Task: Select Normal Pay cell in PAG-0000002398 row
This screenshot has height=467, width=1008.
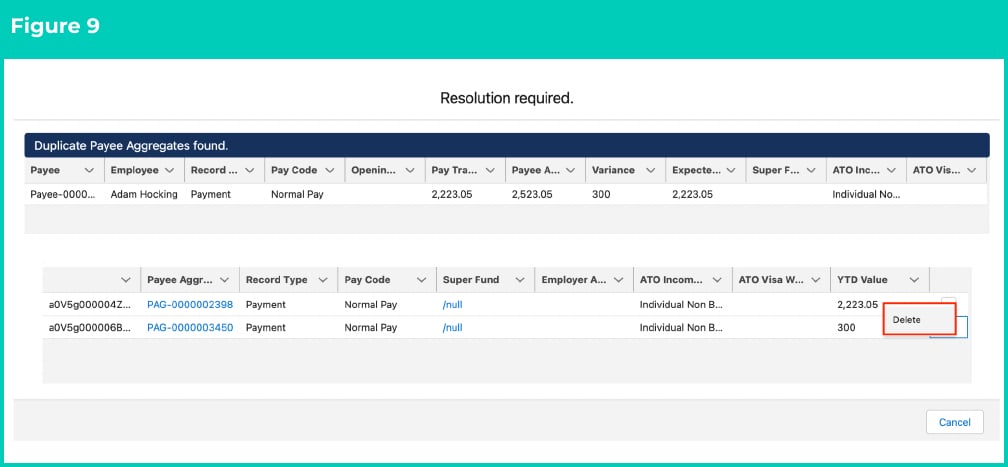Action: (x=387, y=305)
